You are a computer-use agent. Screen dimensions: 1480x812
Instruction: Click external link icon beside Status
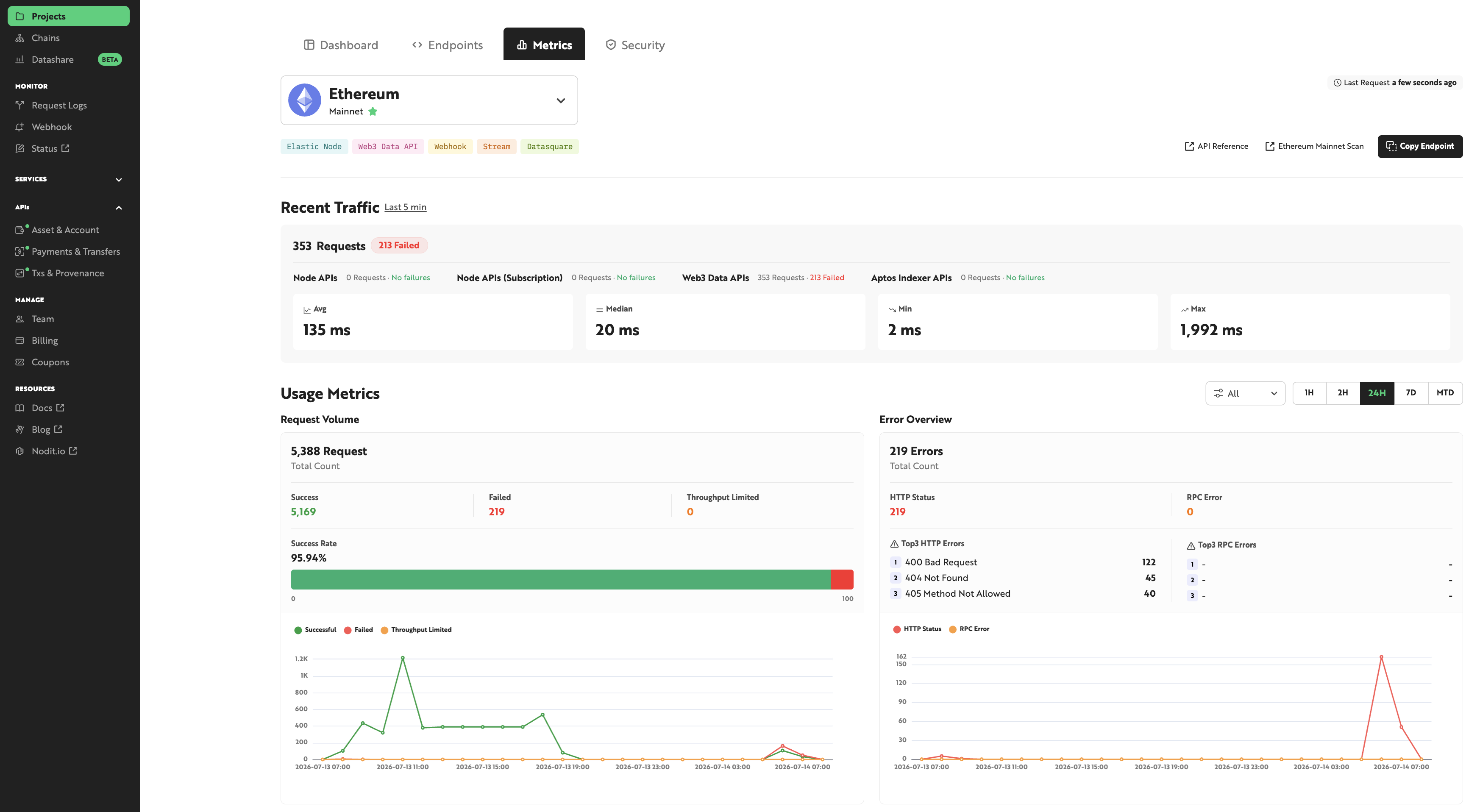click(x=66, y=148)
